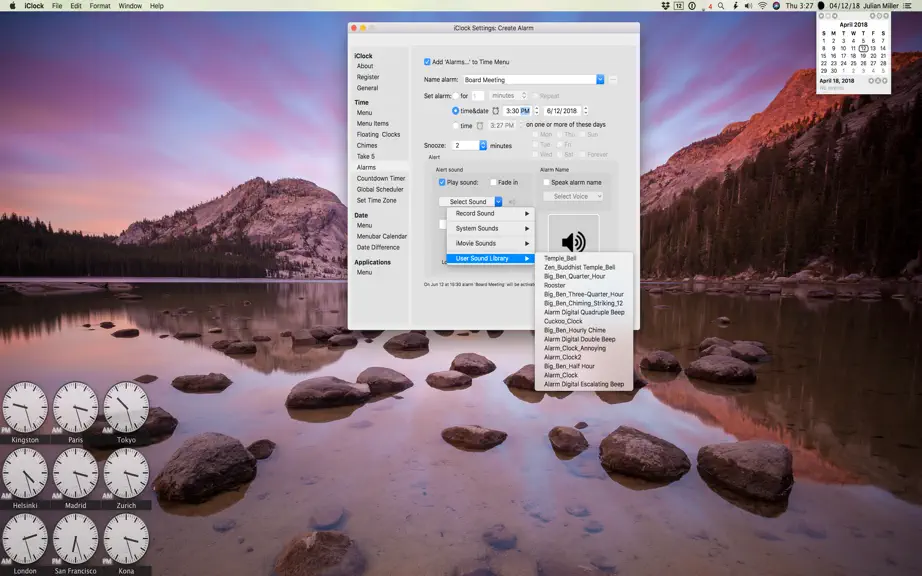Screen dimensions: 922x576
Task: Click the Tokyo floating clock face
Action: [x=126, y=407]
